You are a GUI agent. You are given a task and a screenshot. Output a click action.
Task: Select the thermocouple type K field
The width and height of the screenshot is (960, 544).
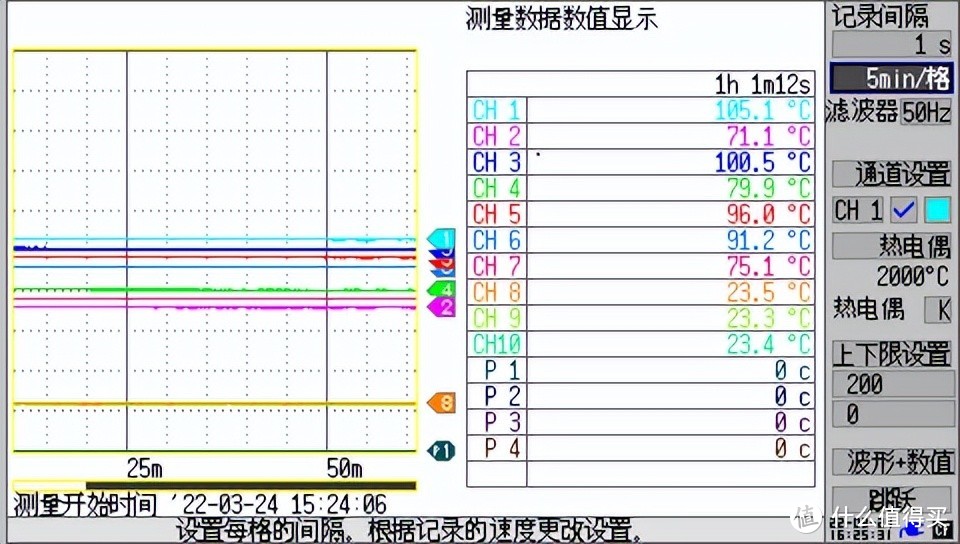(939, 309)
